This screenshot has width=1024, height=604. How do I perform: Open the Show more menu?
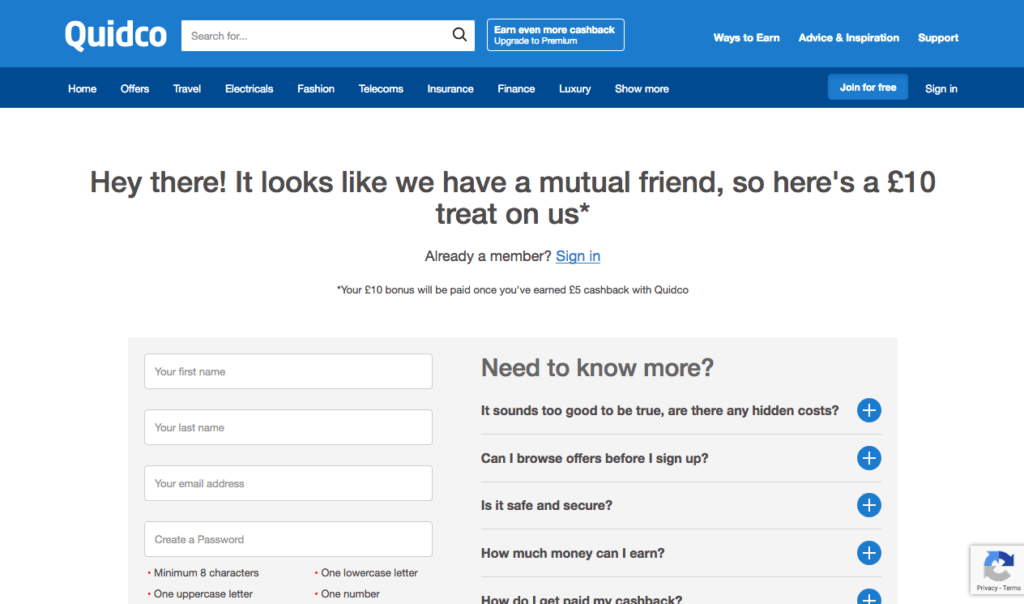(641, 89)
